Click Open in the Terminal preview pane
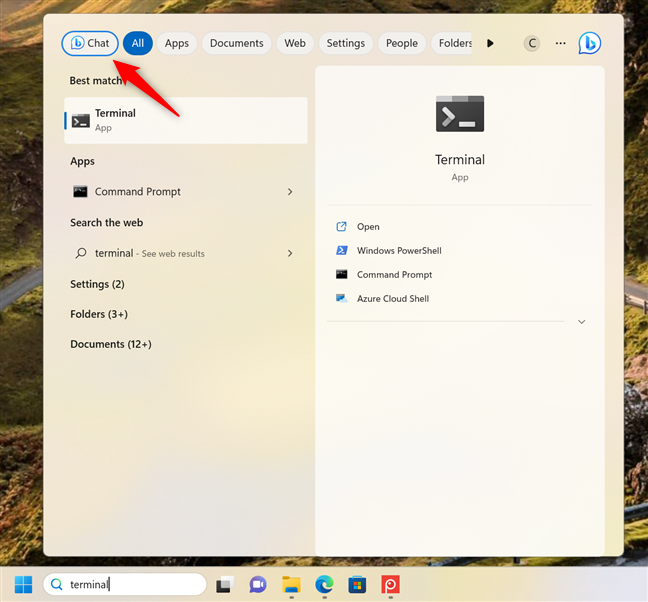648x602 pixels. (x=368, y=227)
